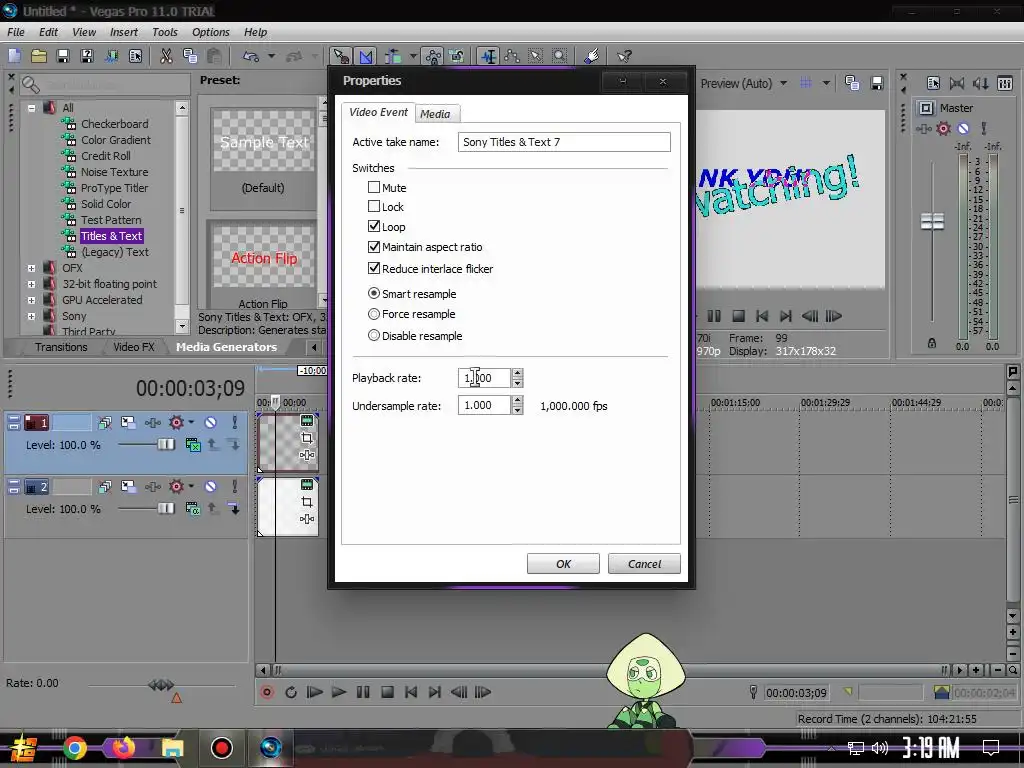The image size is (1024, 768).
Task: Collapse the All tree node
Action: [31, 108]
